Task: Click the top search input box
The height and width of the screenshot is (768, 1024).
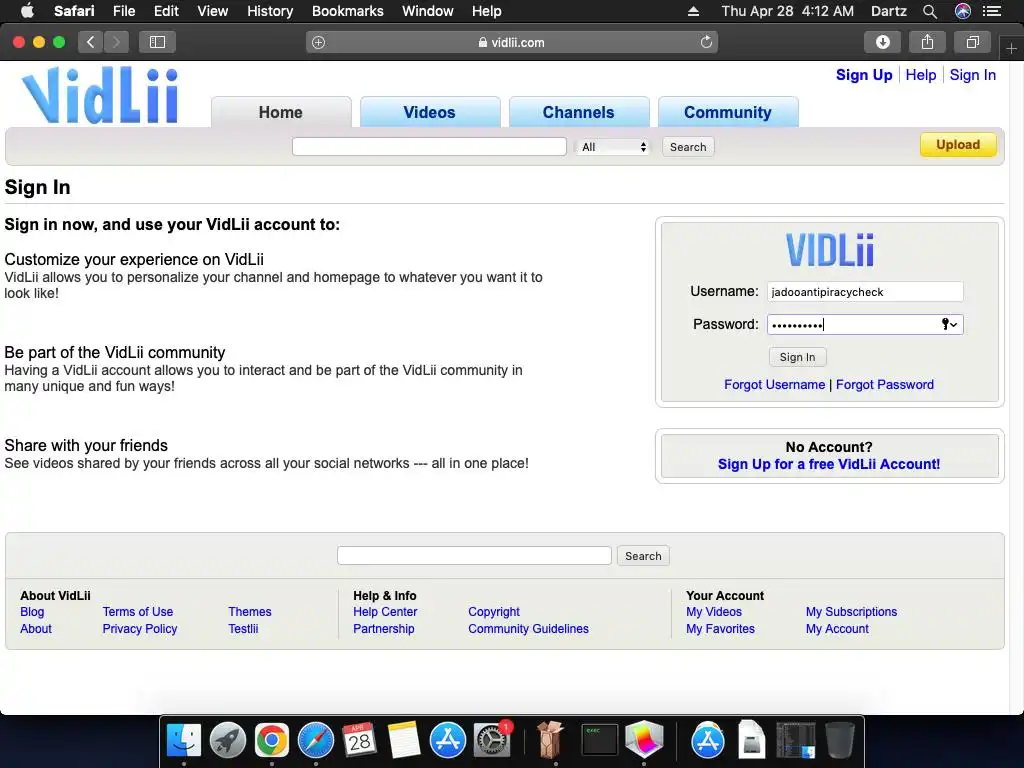Action: 429,146
